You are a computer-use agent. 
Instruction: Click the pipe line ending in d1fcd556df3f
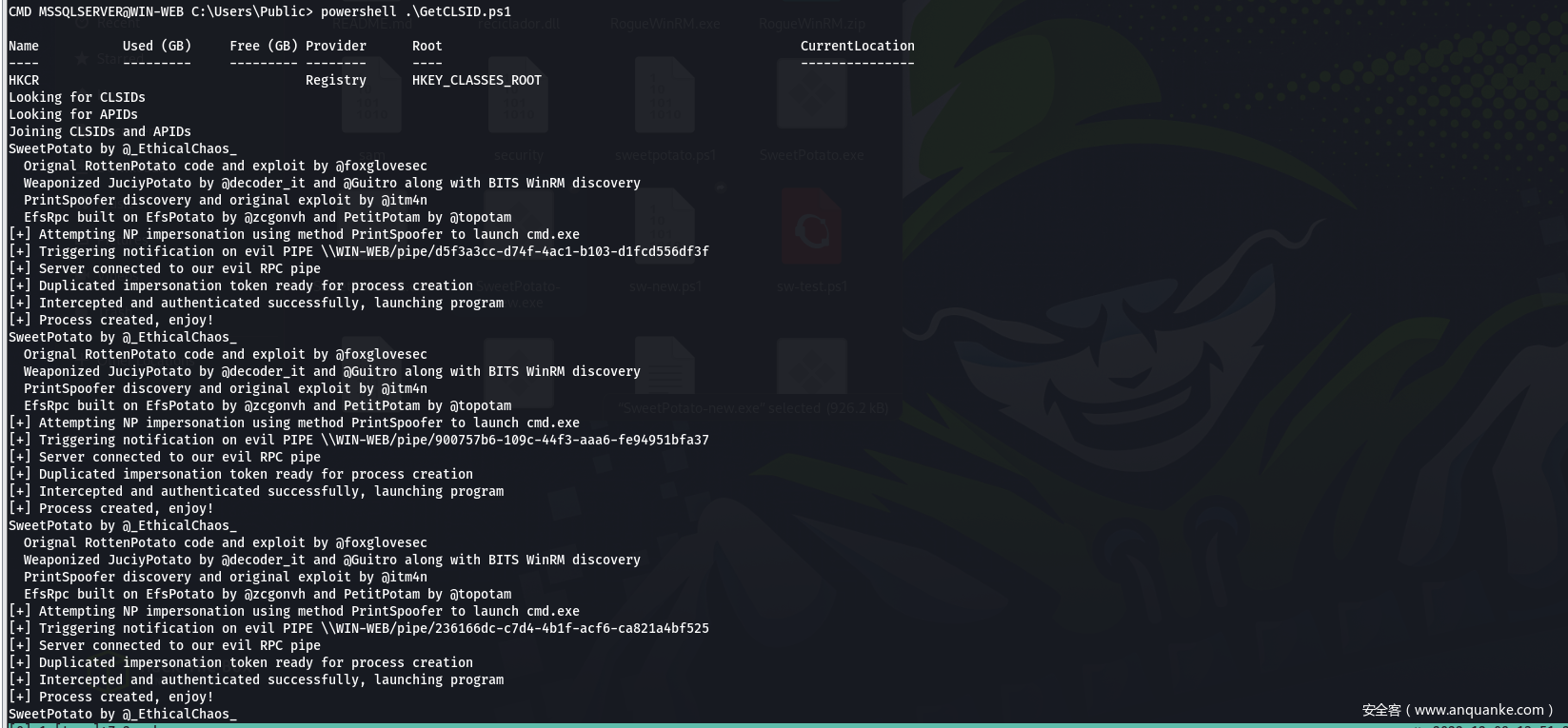[359, 251]
